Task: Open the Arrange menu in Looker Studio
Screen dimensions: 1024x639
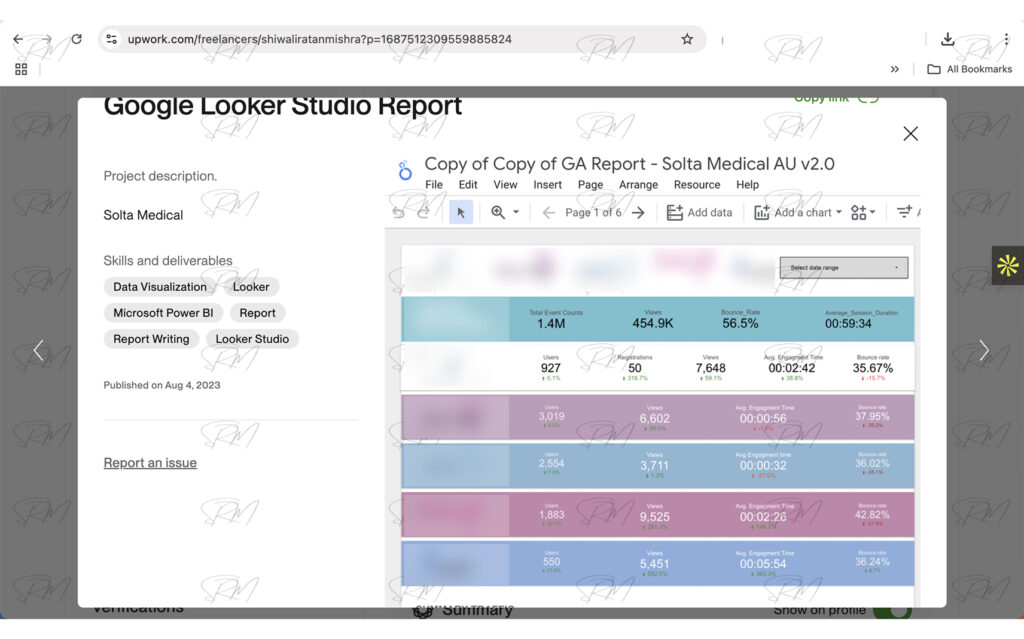Action: click(638, 185)
